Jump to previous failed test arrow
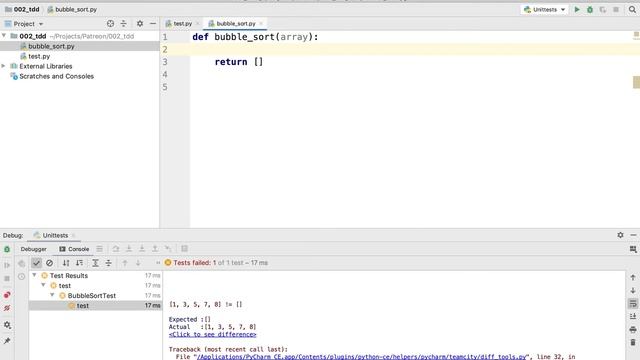The image size is (640, 360). (x=125, y=263)
